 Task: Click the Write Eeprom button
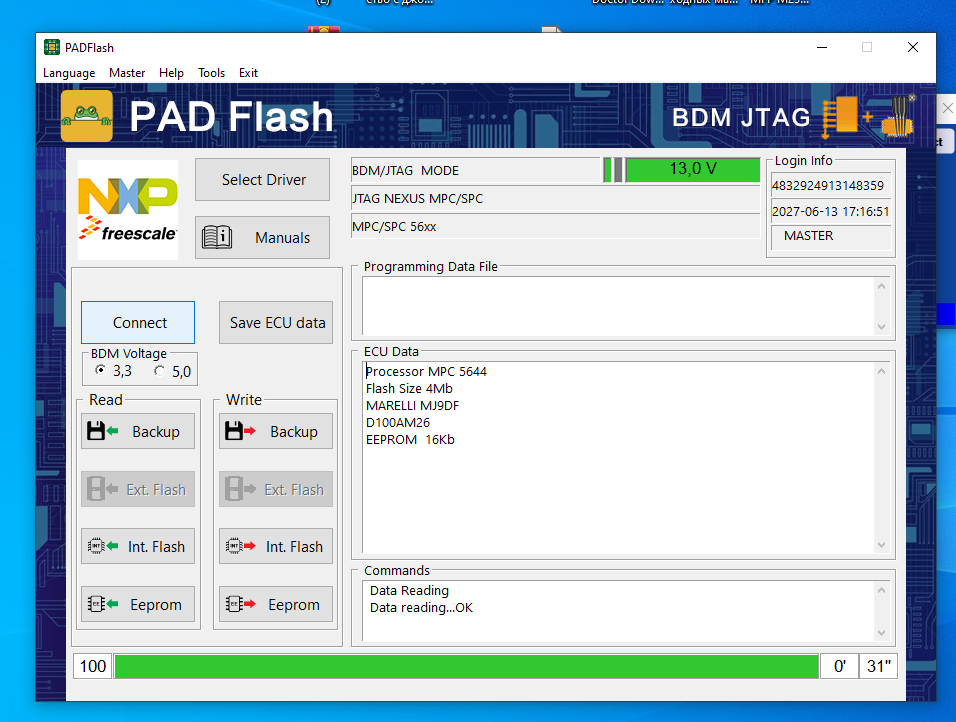point(276,604)
